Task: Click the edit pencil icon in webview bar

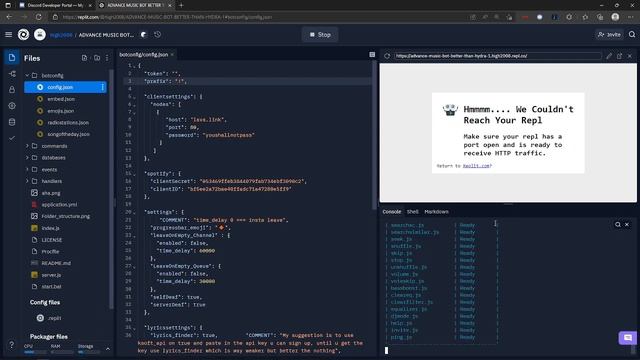Action: [x=609, y=56]
